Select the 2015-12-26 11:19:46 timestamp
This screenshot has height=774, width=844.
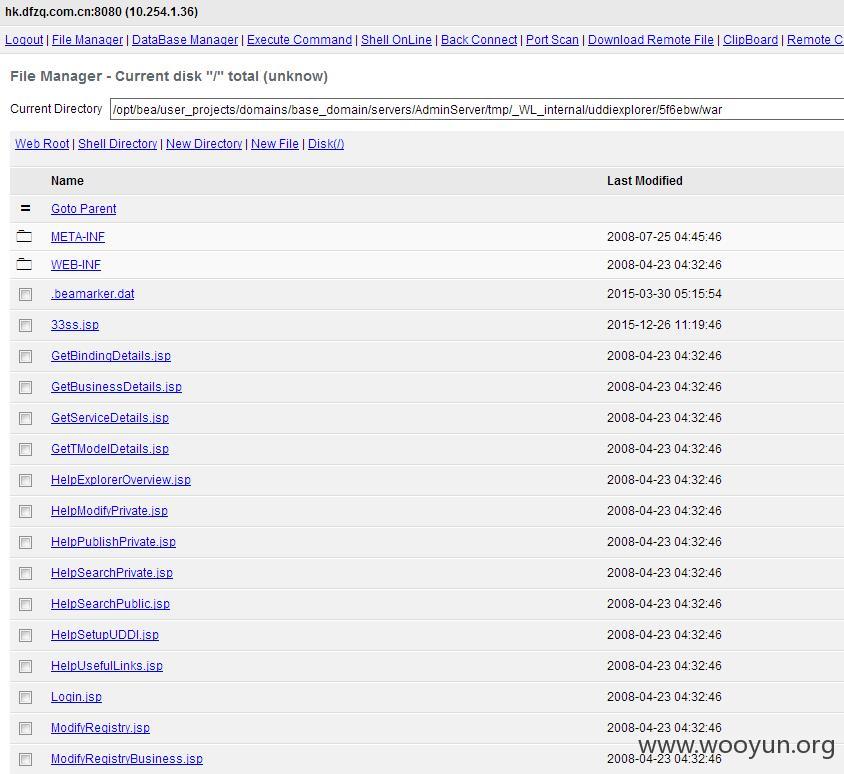[664, 325]
